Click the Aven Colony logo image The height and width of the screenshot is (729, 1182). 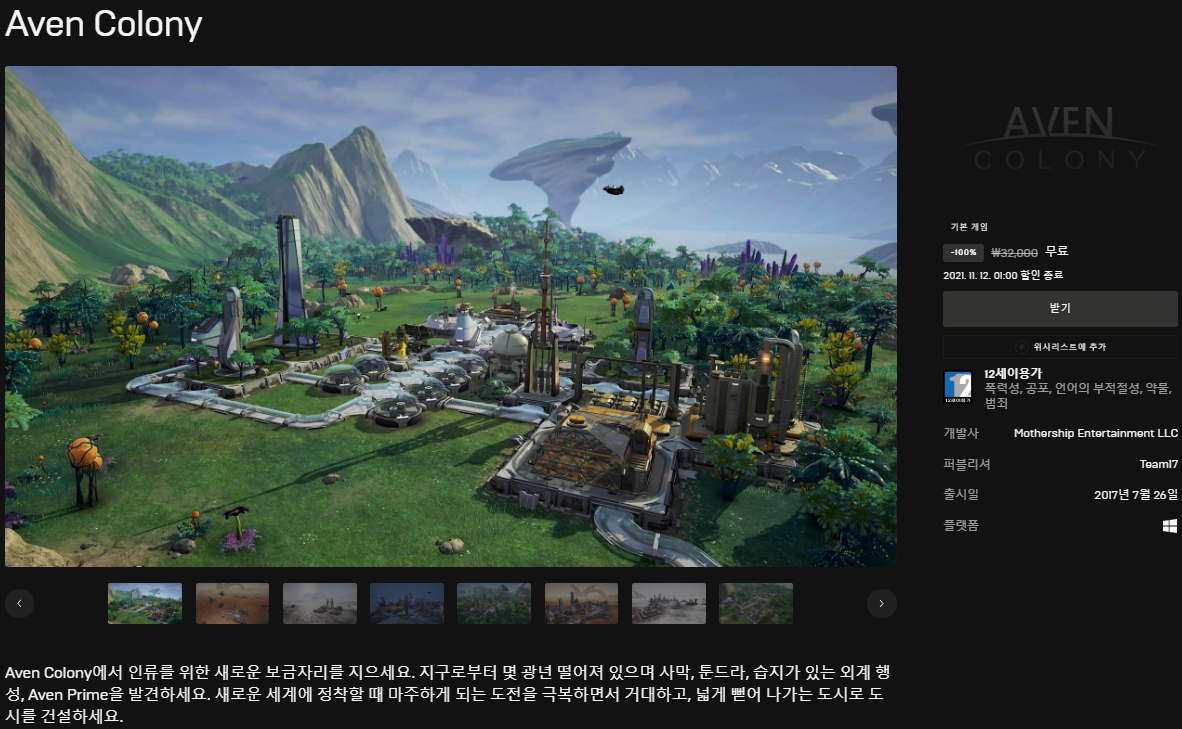tap(1060, 137)
